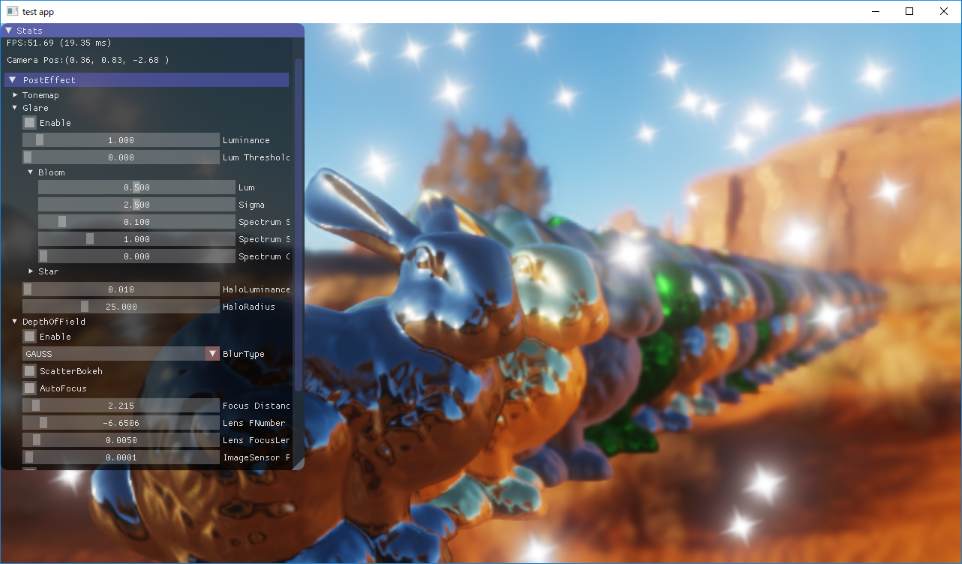Click the Lum Threshold slider
This screenshot has width=962, height=564.
click(121, 157)
